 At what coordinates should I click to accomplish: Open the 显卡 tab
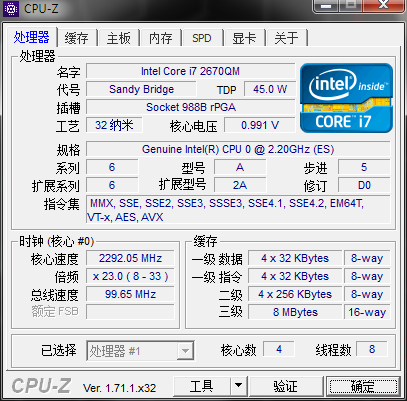pyautogui.click(x=244, y=38)
